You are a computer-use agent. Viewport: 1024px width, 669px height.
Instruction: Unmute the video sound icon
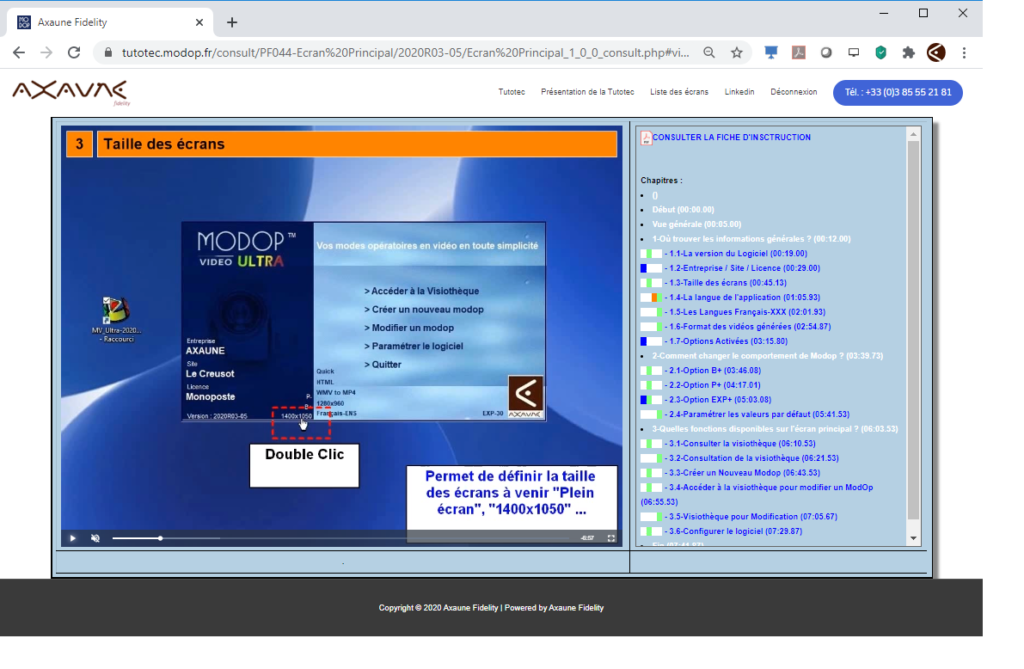[x=95, y=538]
